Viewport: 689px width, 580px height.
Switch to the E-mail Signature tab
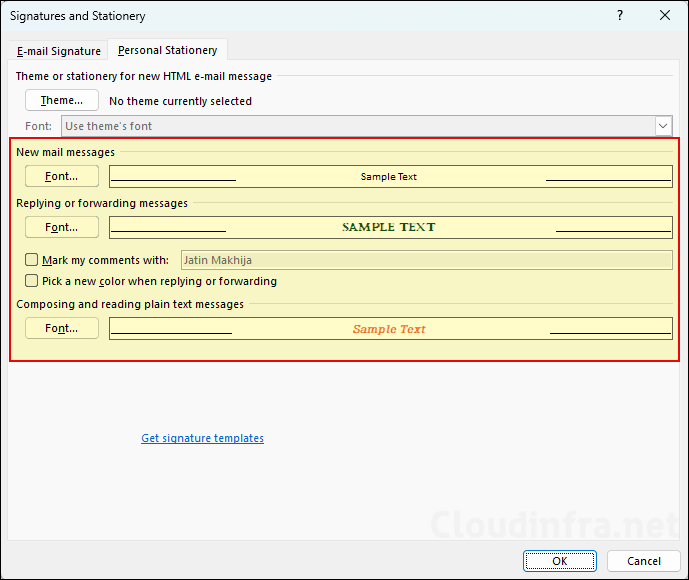[59, 51]
